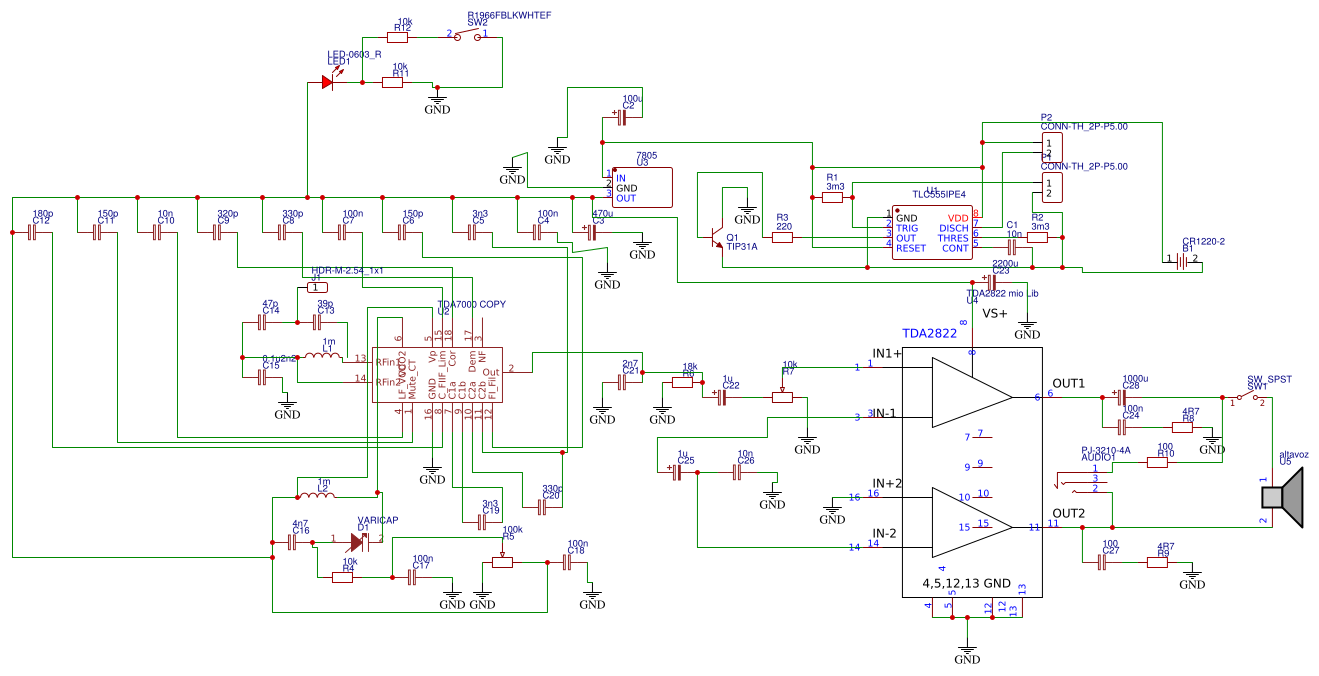Click the blue TDA2822 mio_Lib label

(1000, 293)
